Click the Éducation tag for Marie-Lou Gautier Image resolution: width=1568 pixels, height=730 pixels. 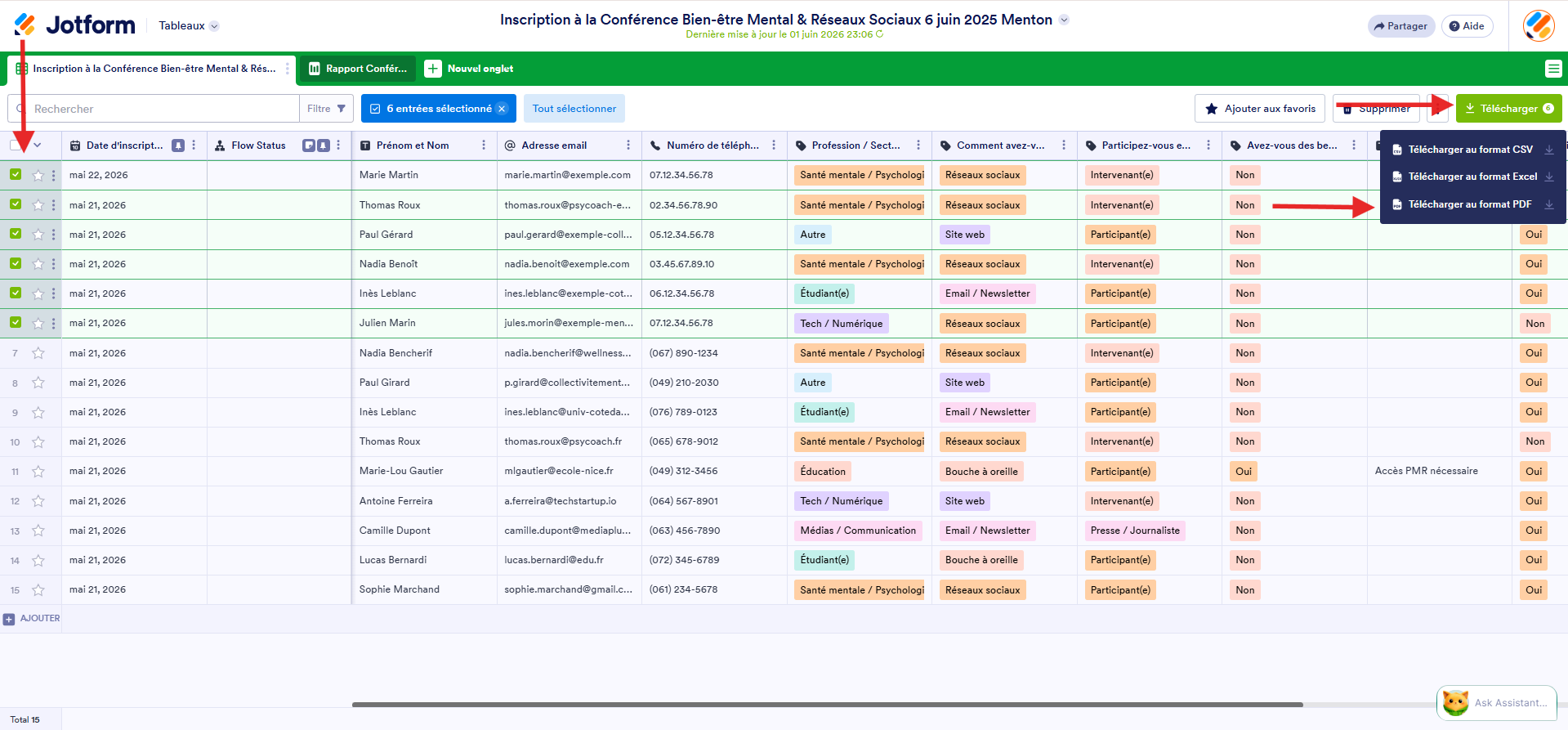pyautogui.click(x=823, y=472)
